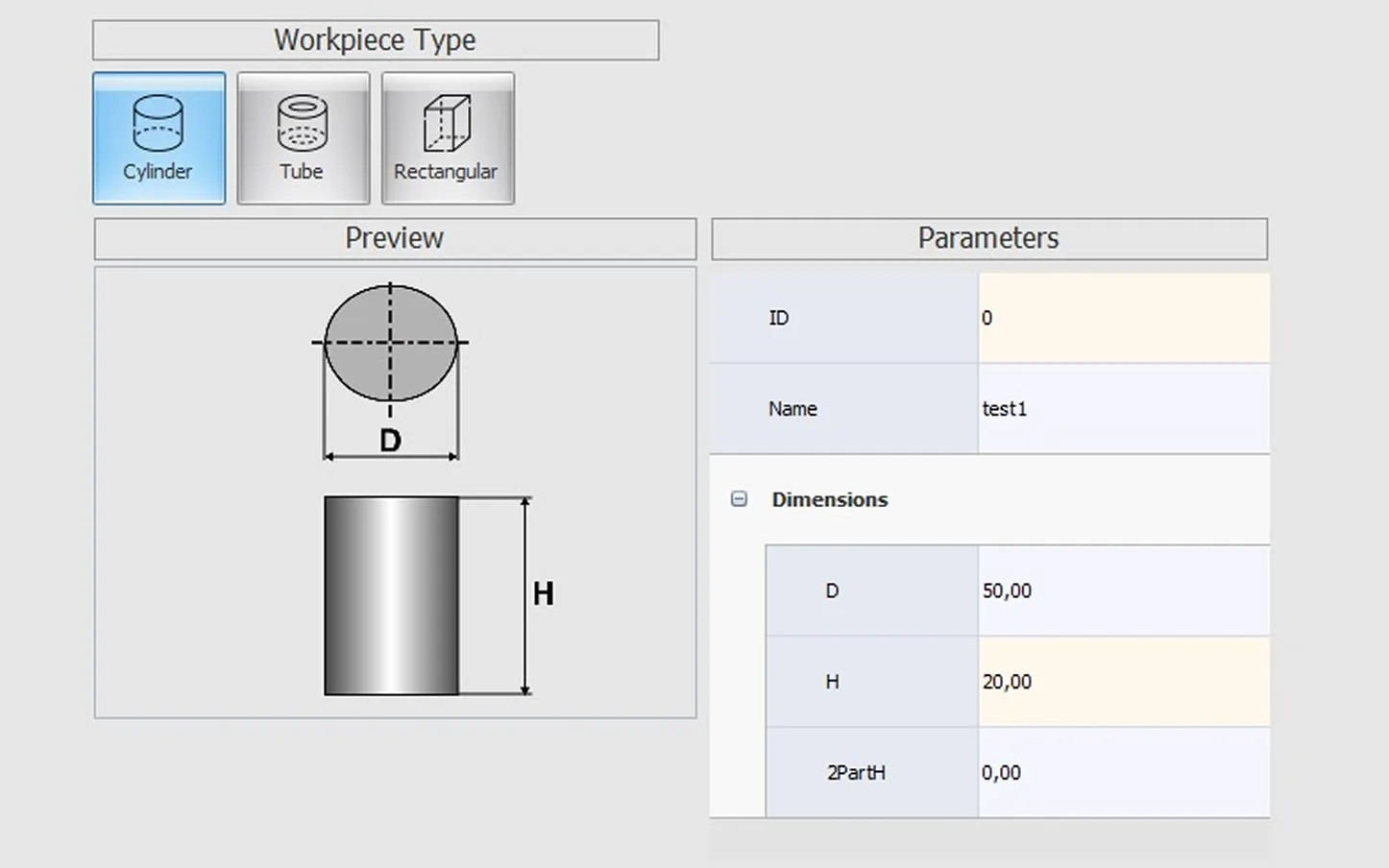Click the Workpiece Type header bar
The width and height of the screenshot is (1389, 868).
(x=376, y=40)
